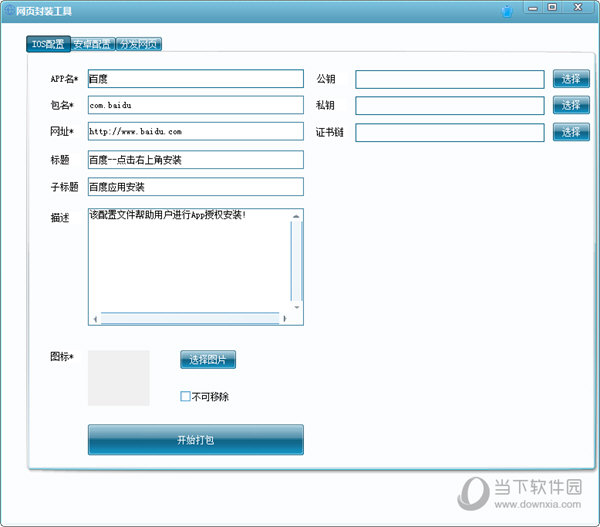Open the 分发网页 tab
The image size is (600, 527).
pyautogui.click(x=139, y=44)
